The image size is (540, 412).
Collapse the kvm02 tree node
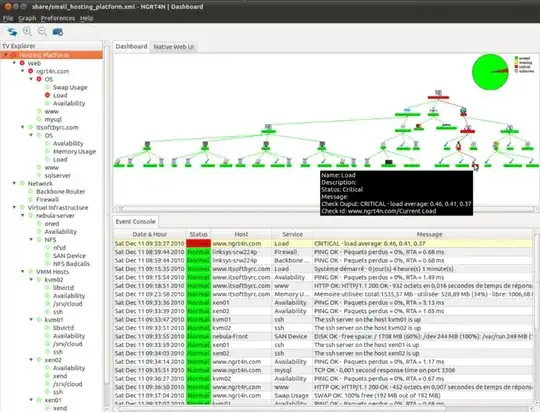[31, 279]
